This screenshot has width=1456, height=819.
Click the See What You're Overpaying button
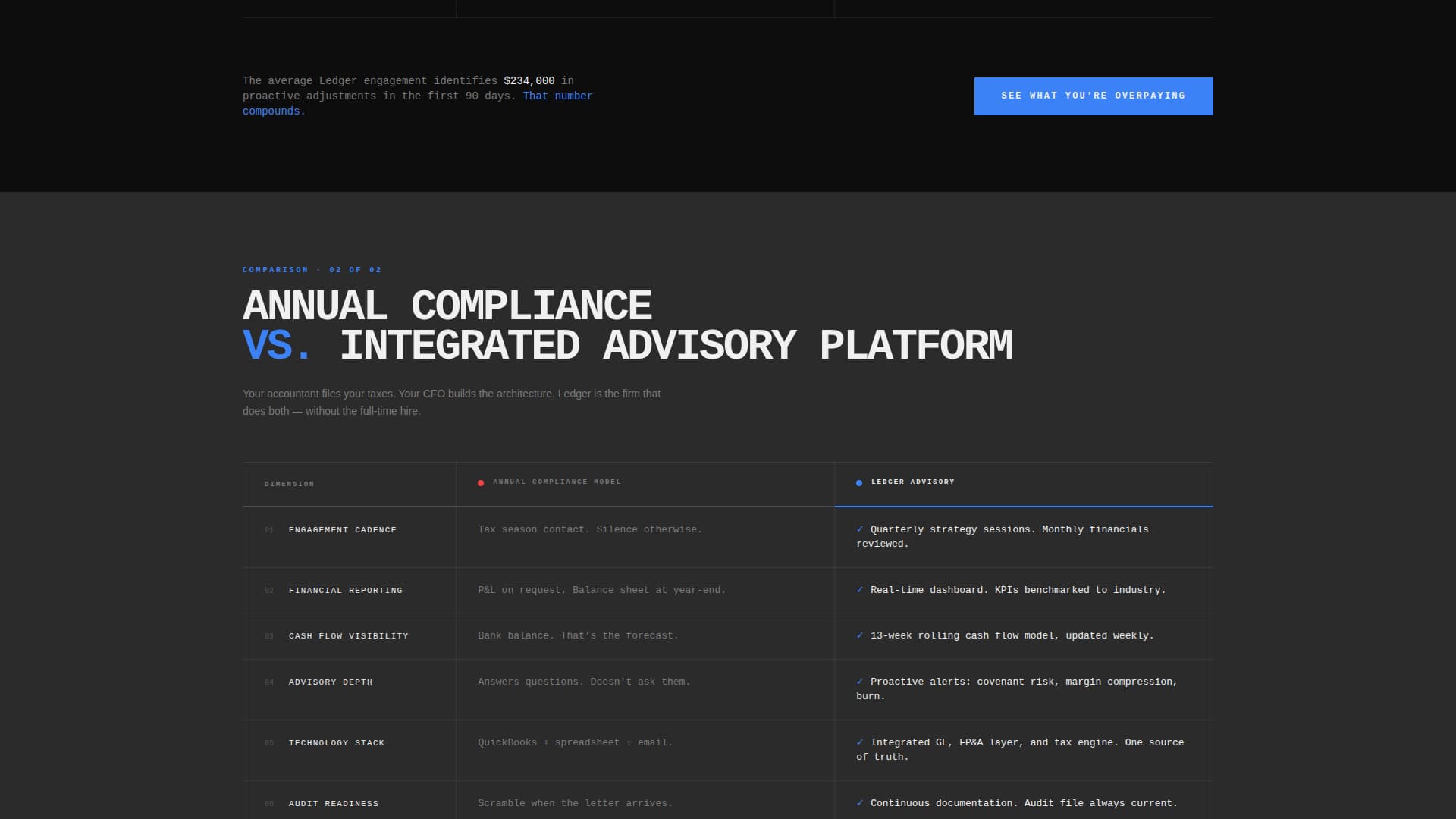[x=1094, y=96]
